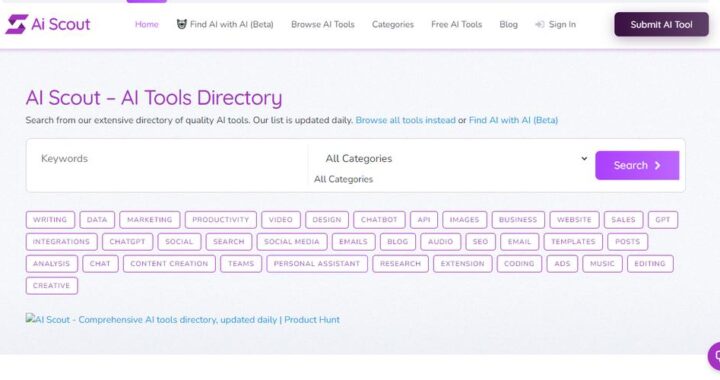
Task: Choose the PERSONAL ASSISTANT tag
Action: [317, 264]
